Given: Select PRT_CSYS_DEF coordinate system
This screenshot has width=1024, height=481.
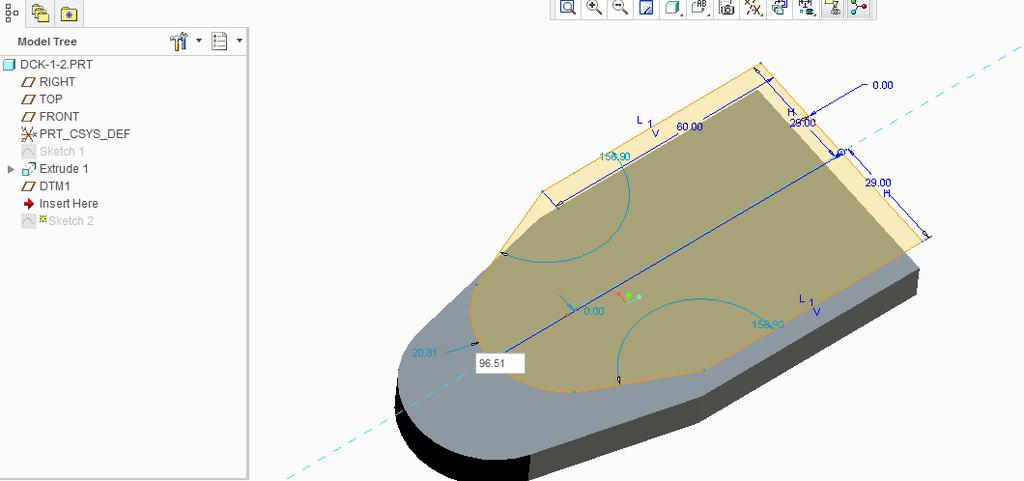Looking at the screenshot, I should pyautogui.click(x=85, y=134).
